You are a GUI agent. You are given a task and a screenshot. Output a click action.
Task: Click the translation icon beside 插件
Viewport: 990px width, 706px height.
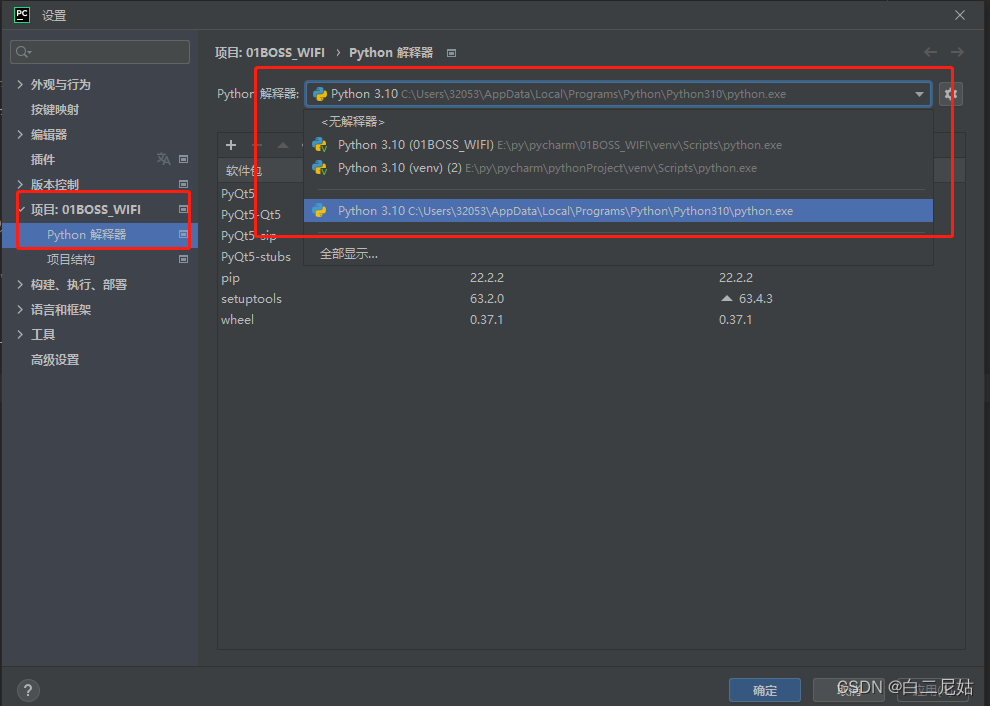164,159
